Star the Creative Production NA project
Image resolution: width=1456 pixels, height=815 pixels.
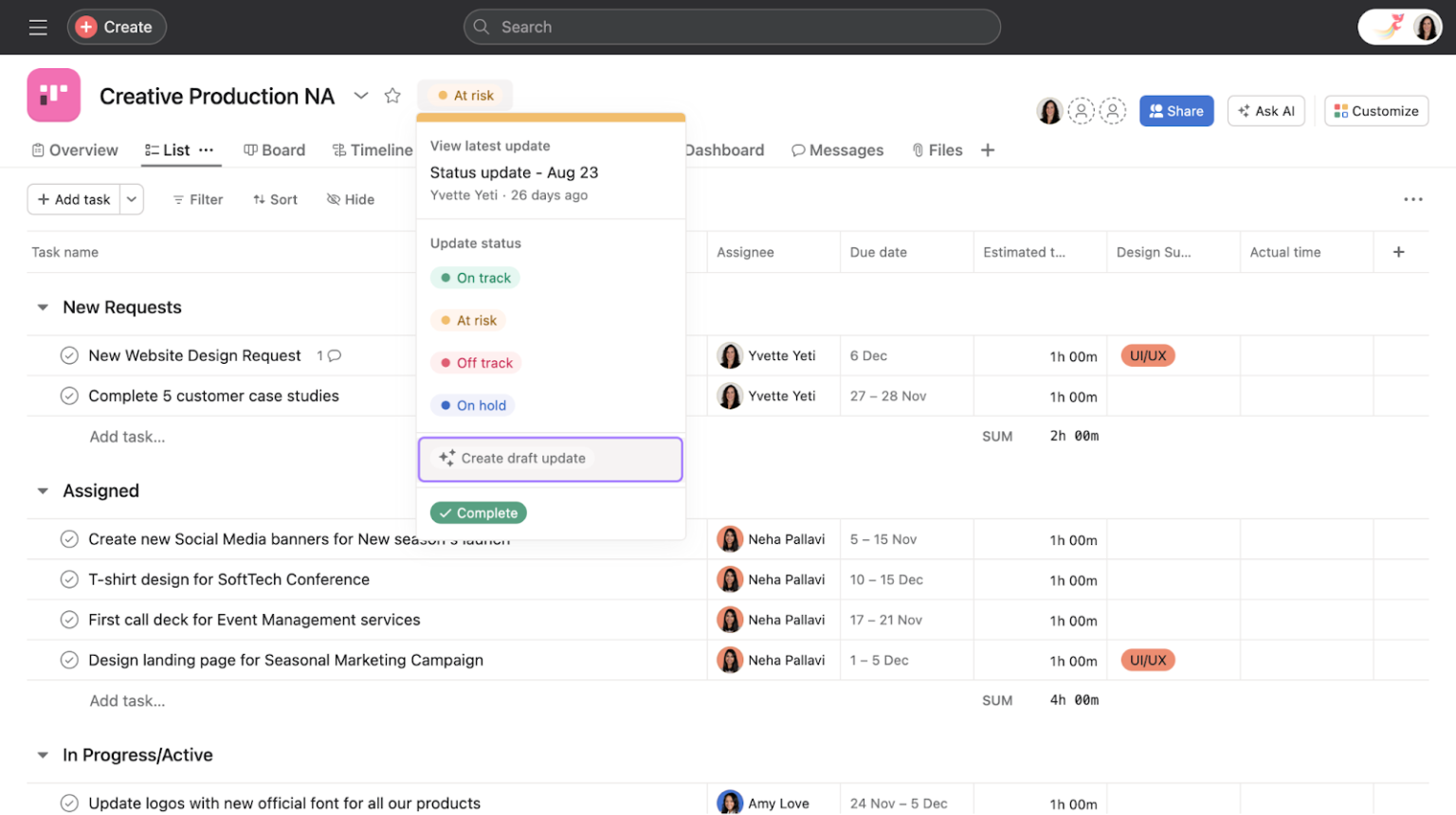pyautogui.click(x=392, y=95)
